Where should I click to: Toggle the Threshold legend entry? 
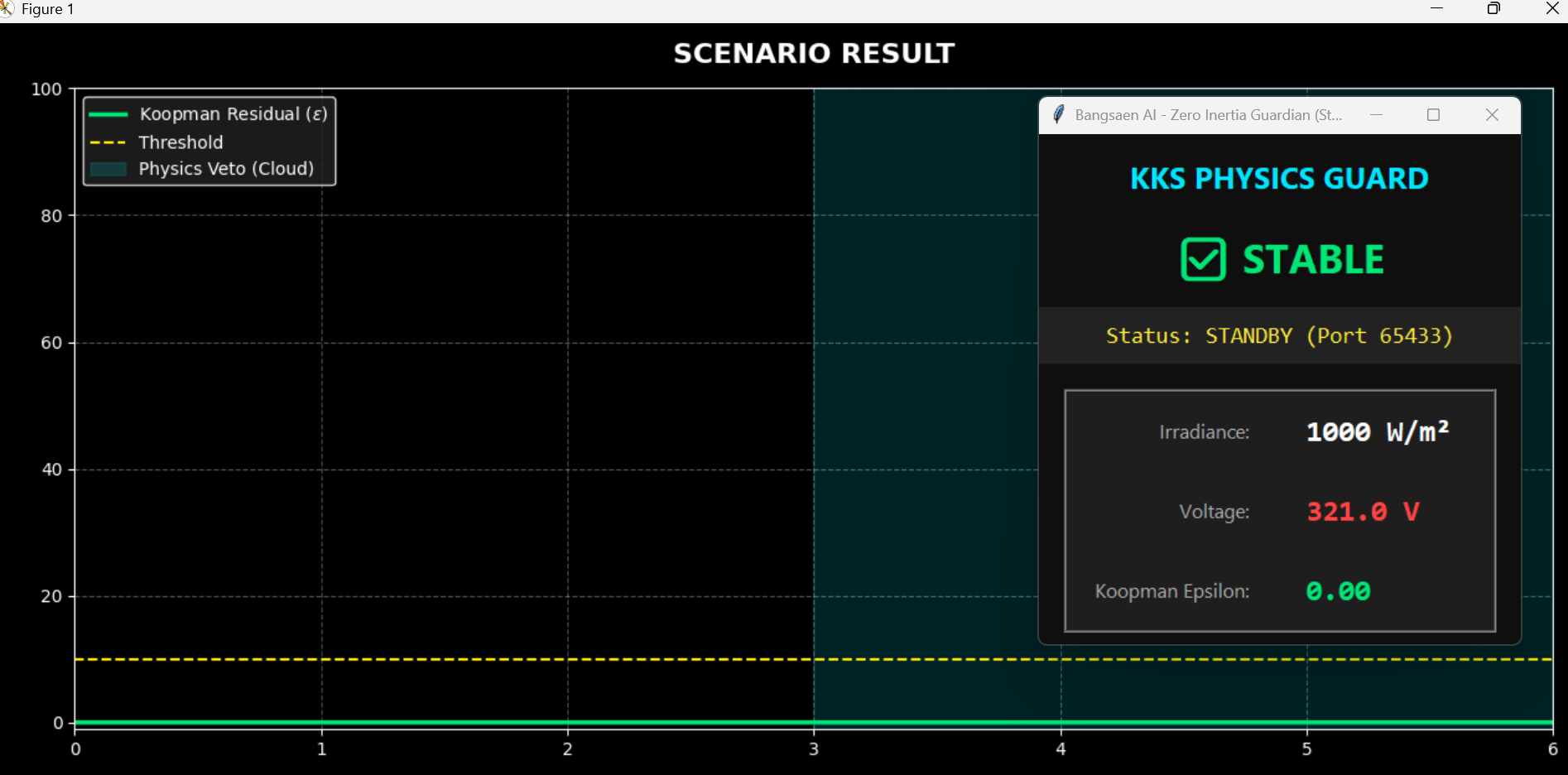pos(180,142)
